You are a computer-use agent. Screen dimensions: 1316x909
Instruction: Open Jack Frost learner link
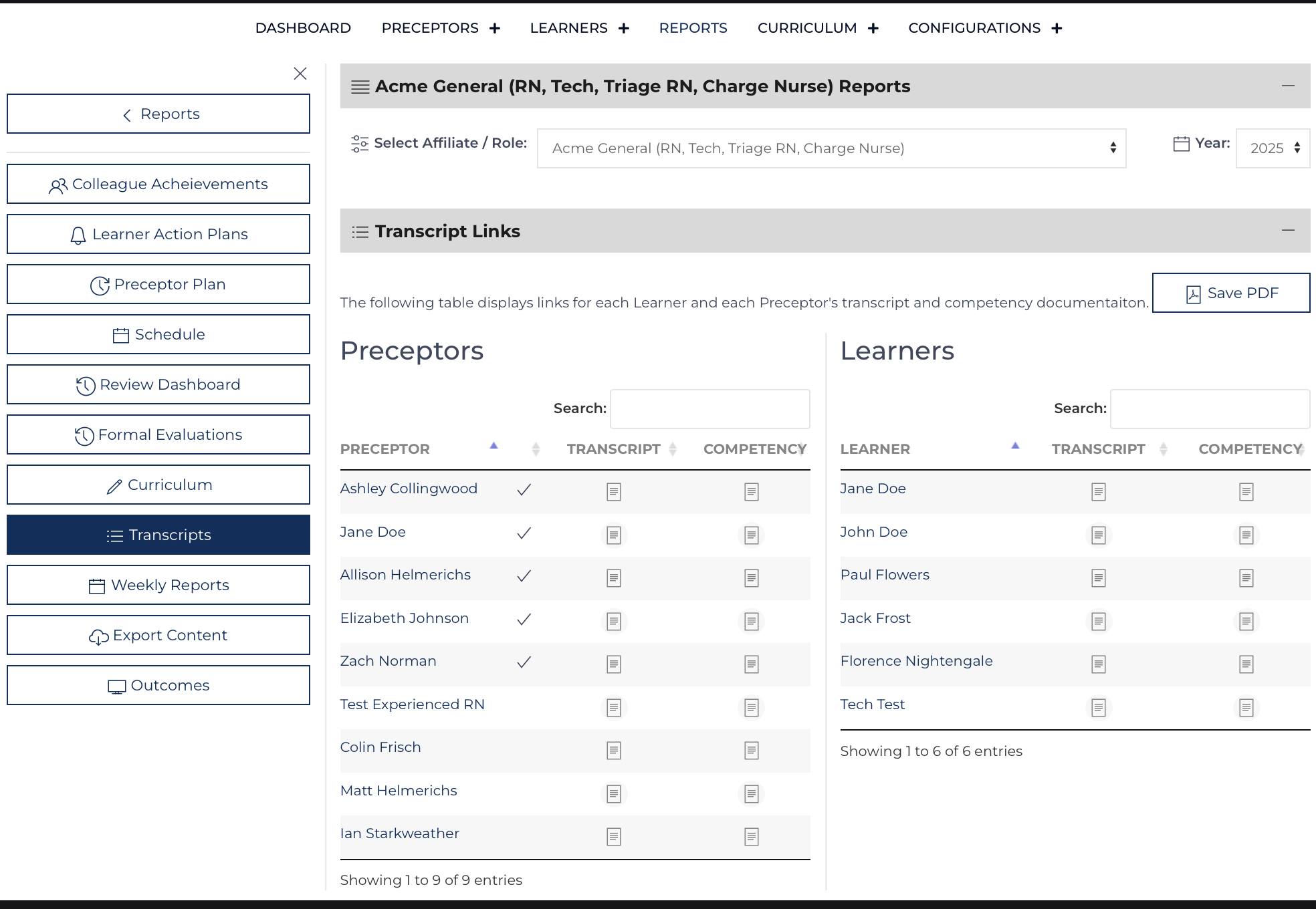click(x=875, y=618)
